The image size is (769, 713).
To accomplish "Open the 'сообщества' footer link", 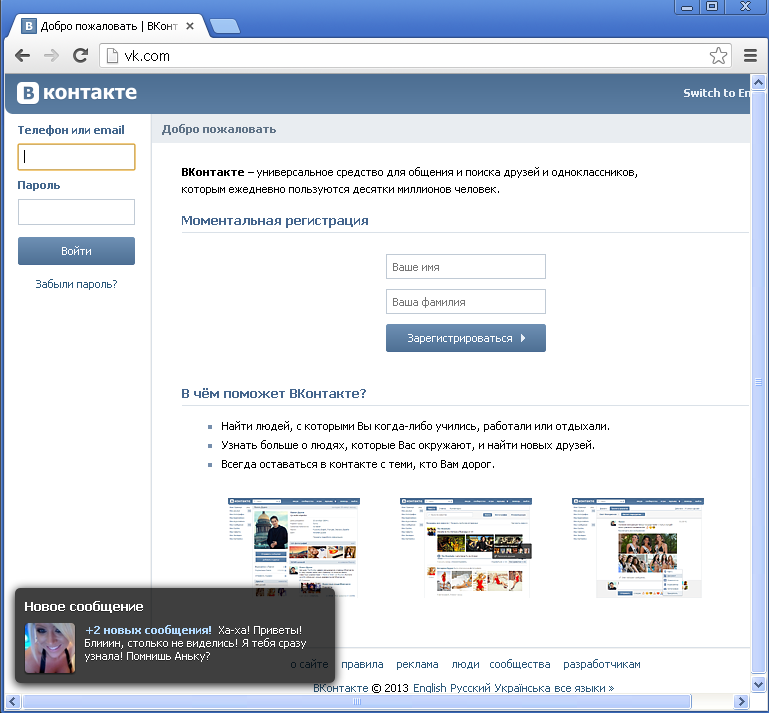I will [520, 664].
